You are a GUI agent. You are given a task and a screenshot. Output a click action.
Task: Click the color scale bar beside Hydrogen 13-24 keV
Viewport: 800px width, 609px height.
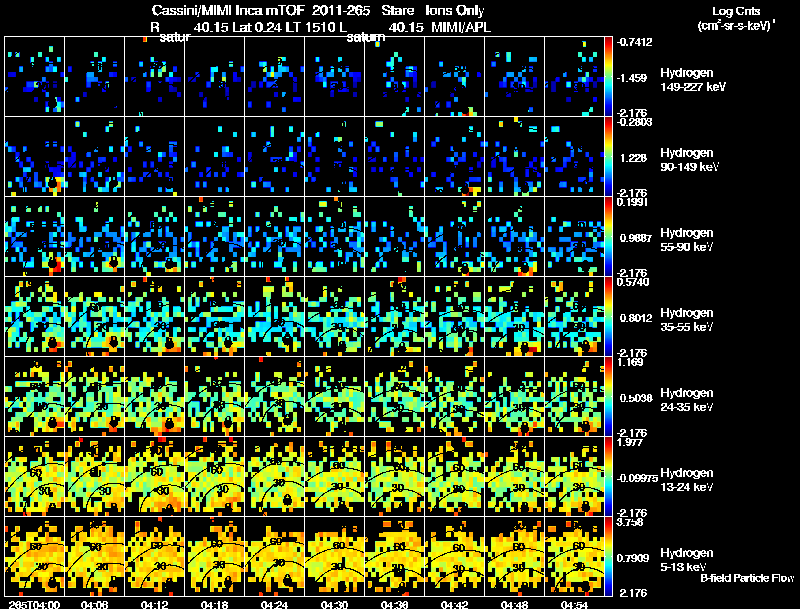tap(608, 477)
